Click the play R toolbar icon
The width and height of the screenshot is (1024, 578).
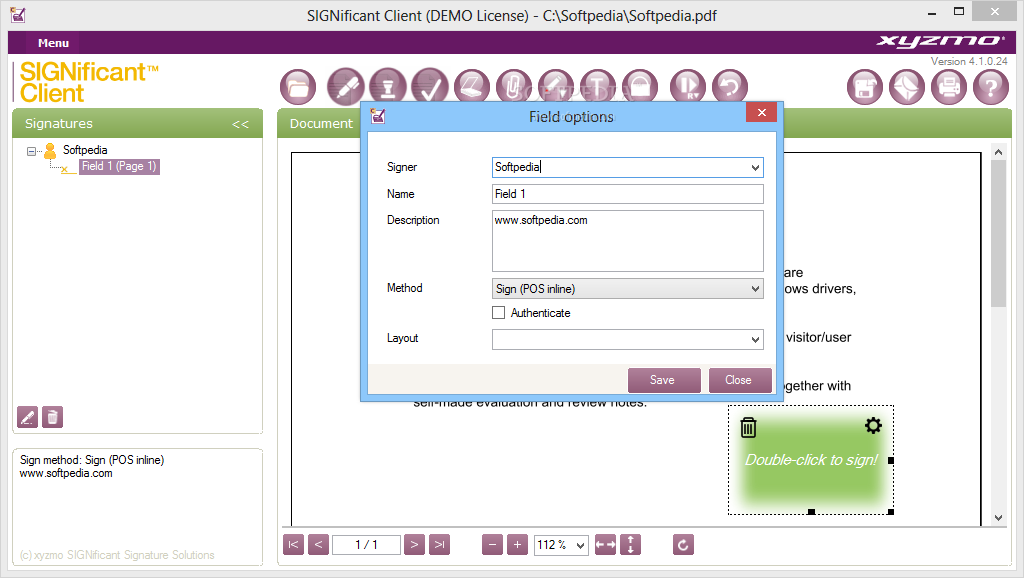(x=688, y=86)
